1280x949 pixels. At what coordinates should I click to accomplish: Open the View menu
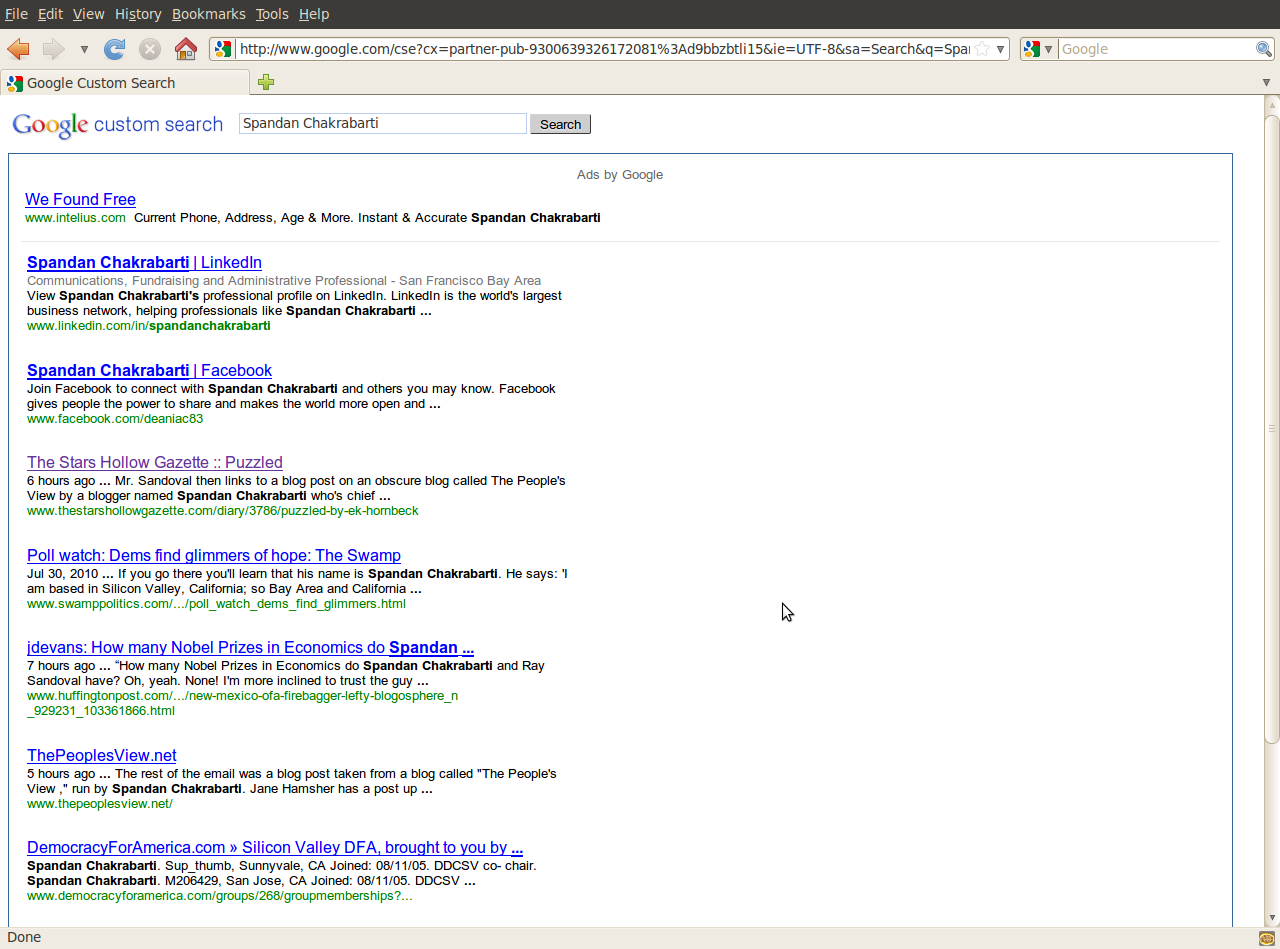tap(89, 14)
